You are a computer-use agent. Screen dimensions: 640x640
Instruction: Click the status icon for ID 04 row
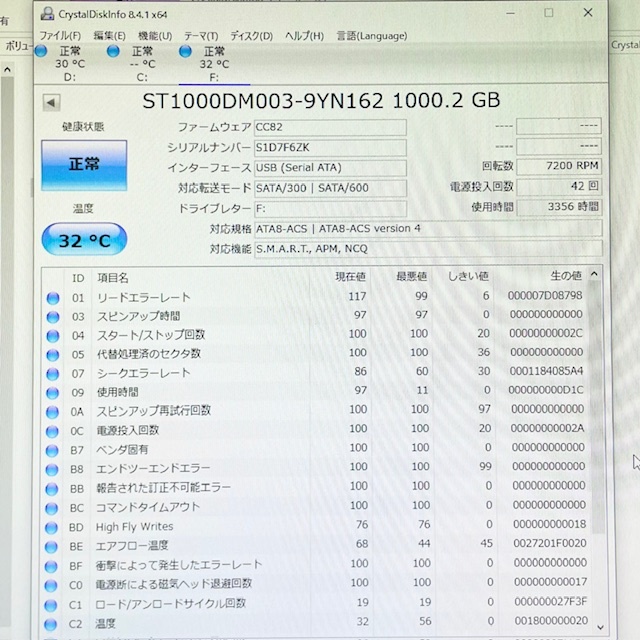click(53, 336)
